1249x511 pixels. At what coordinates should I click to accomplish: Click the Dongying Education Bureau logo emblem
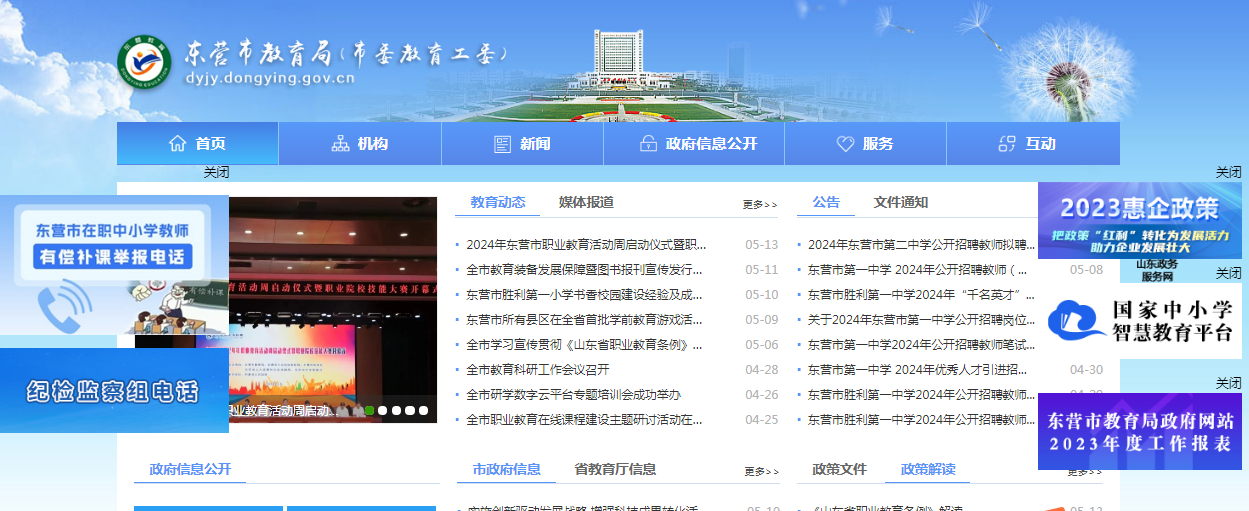(143, 62)
